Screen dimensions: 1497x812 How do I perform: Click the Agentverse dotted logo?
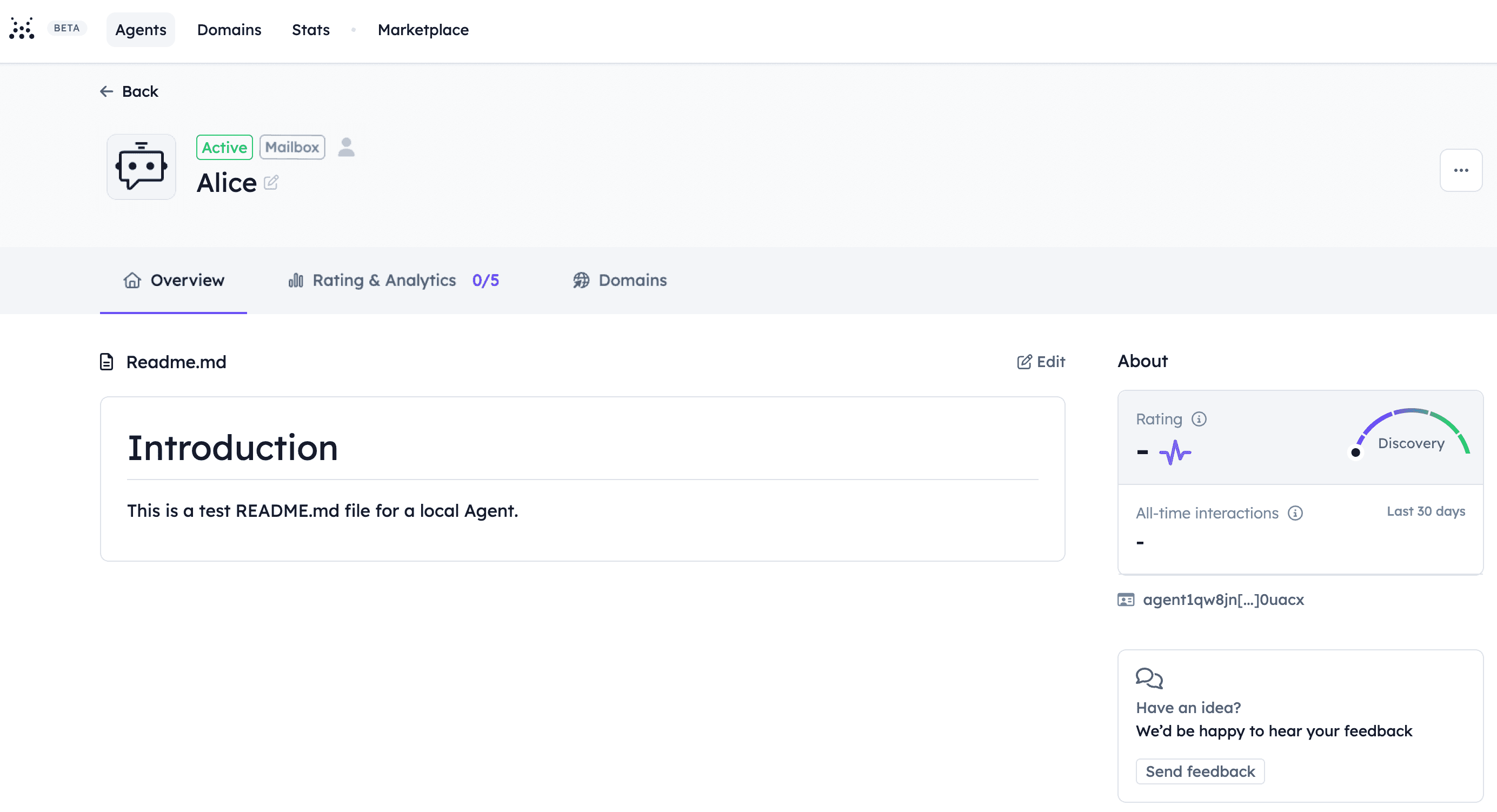(x=22, y=29)
